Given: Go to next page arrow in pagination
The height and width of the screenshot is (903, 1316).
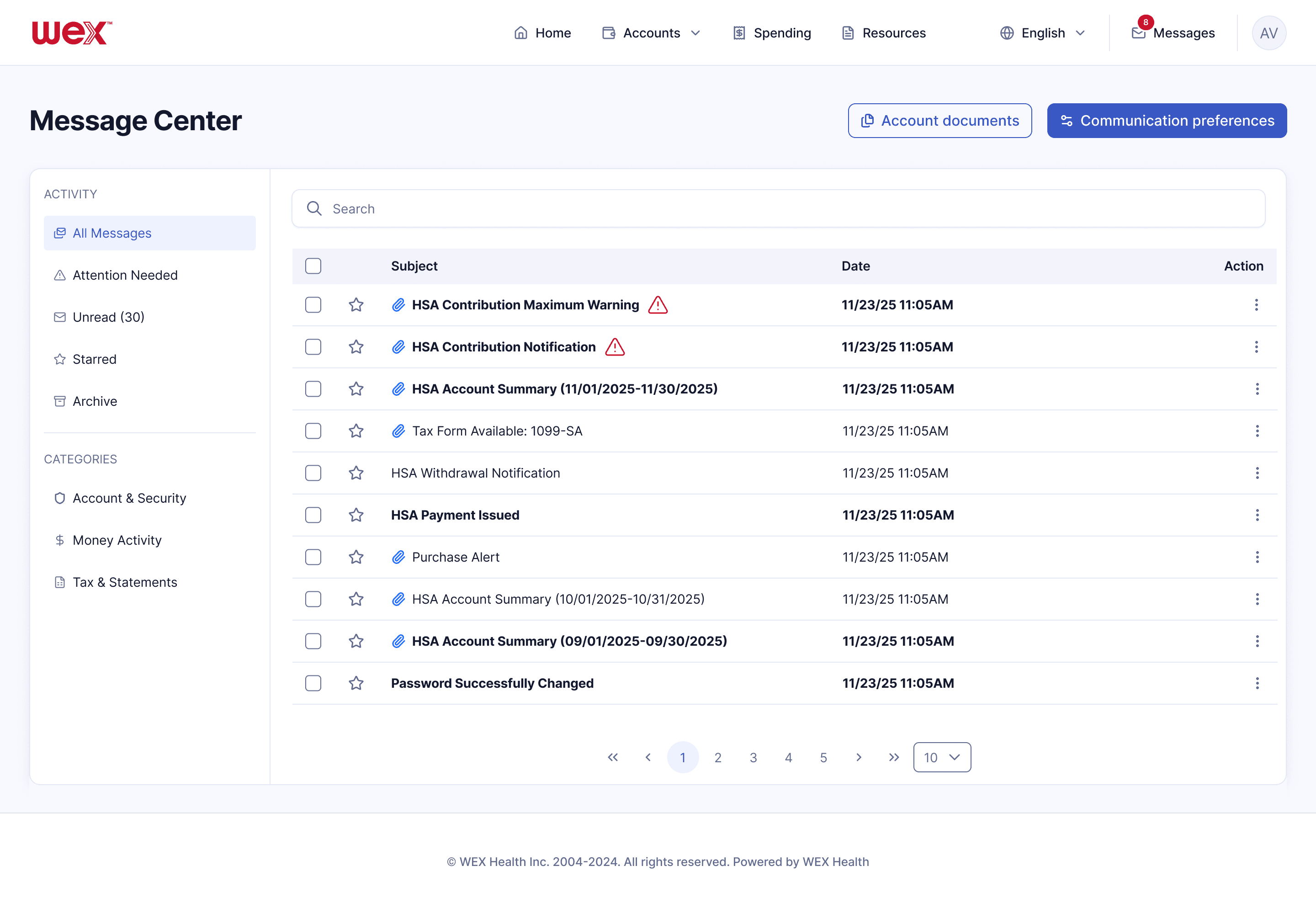Looking at the screenshot, I should tap(859, 758).
